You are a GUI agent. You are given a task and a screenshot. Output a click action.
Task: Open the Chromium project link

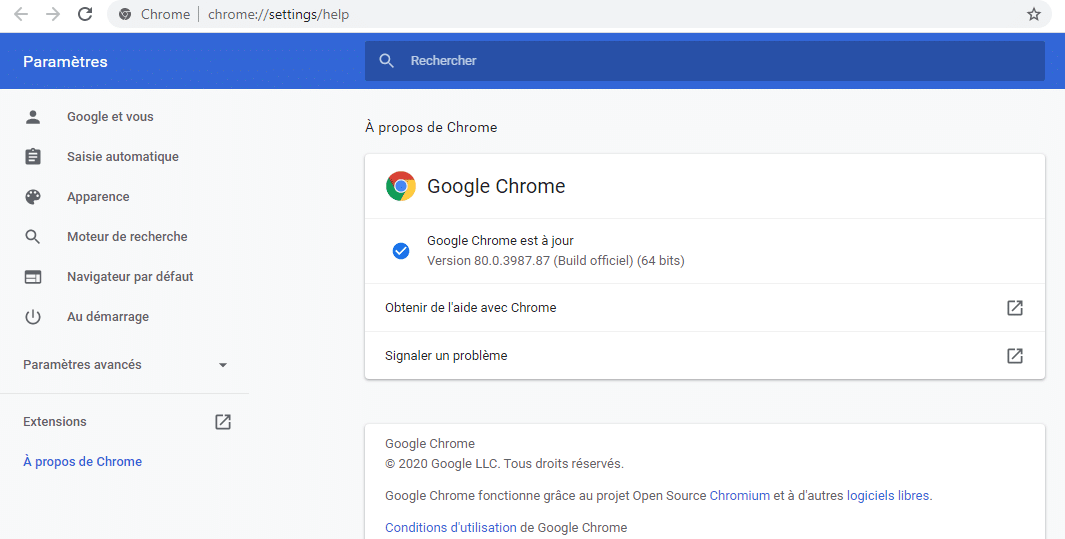(x=740, y=496)
